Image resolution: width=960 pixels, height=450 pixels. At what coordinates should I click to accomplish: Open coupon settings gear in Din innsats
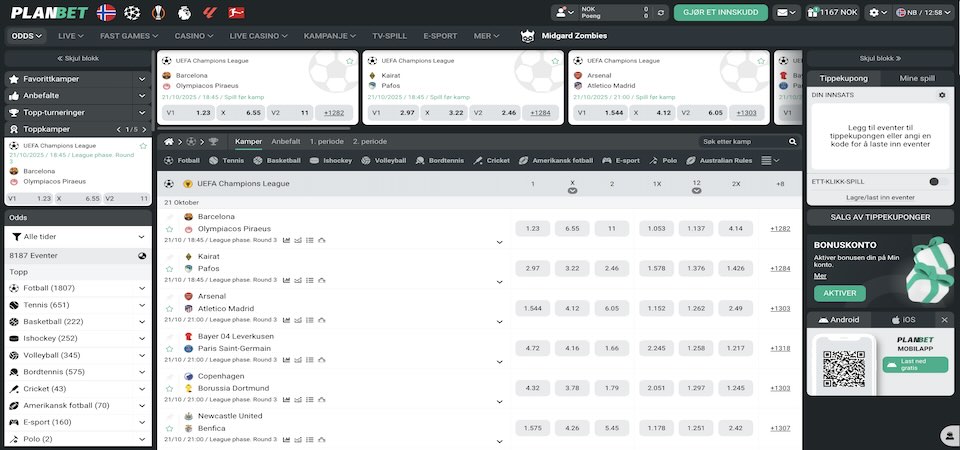(941, 95)
